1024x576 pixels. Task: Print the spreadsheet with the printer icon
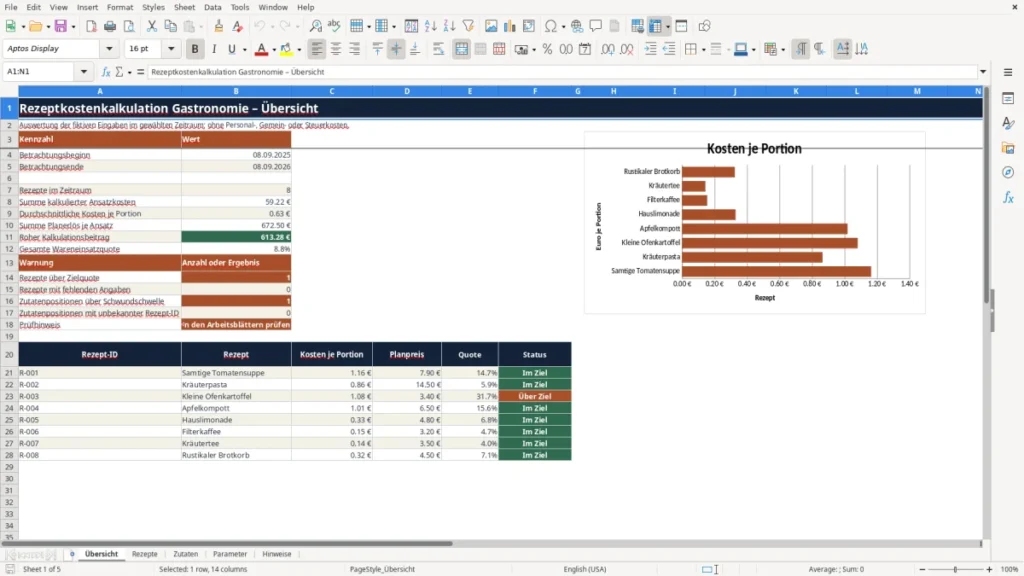coord(110,26)
